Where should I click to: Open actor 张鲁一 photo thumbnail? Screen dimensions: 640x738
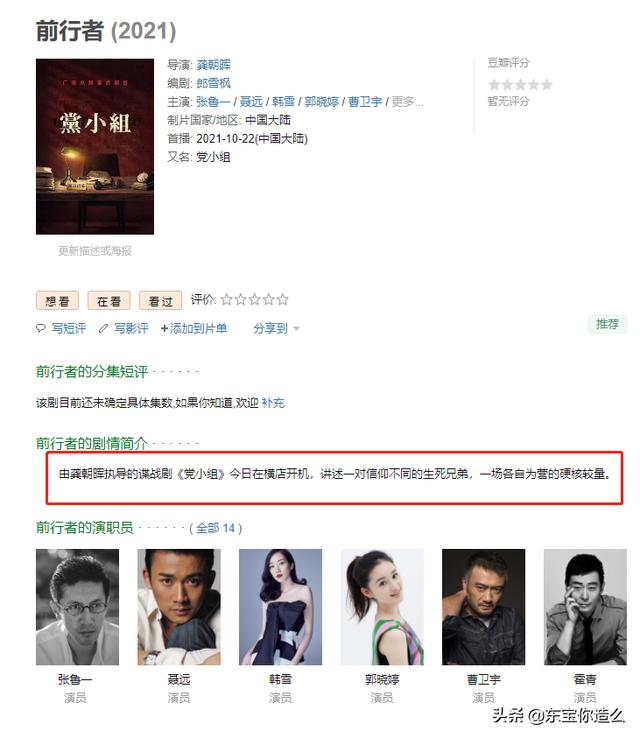click(x=78, y=607)
